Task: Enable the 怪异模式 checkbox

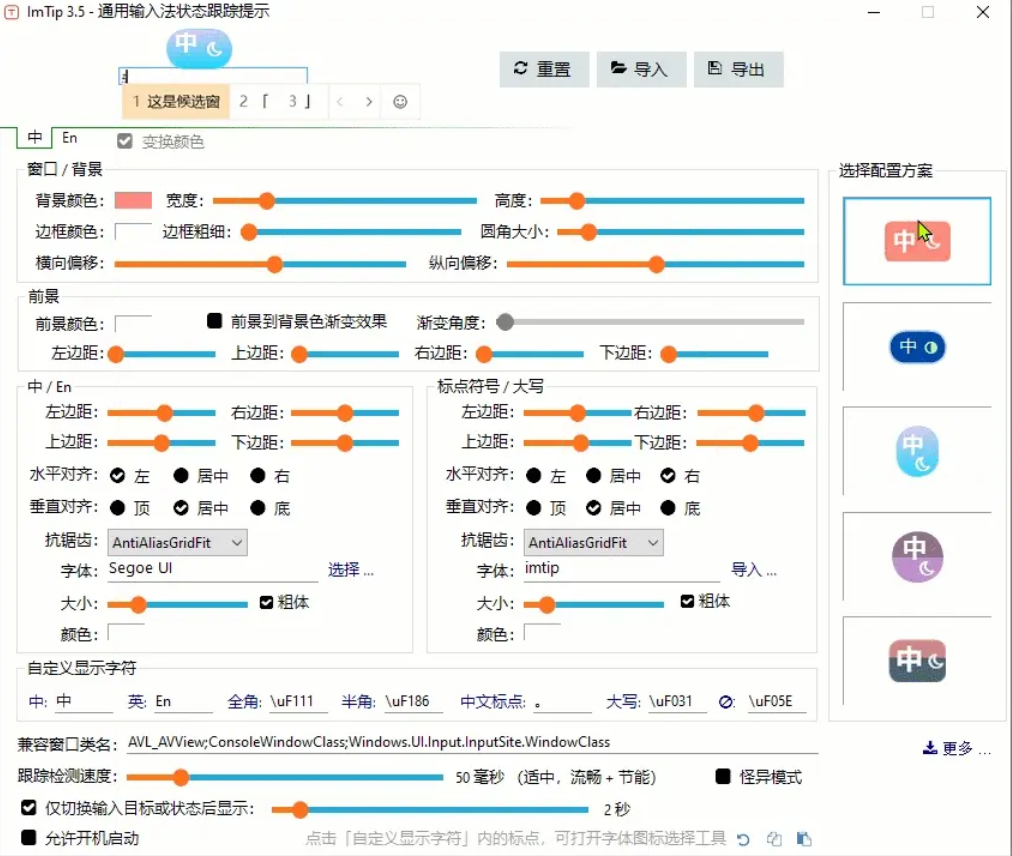Action: 723,777
